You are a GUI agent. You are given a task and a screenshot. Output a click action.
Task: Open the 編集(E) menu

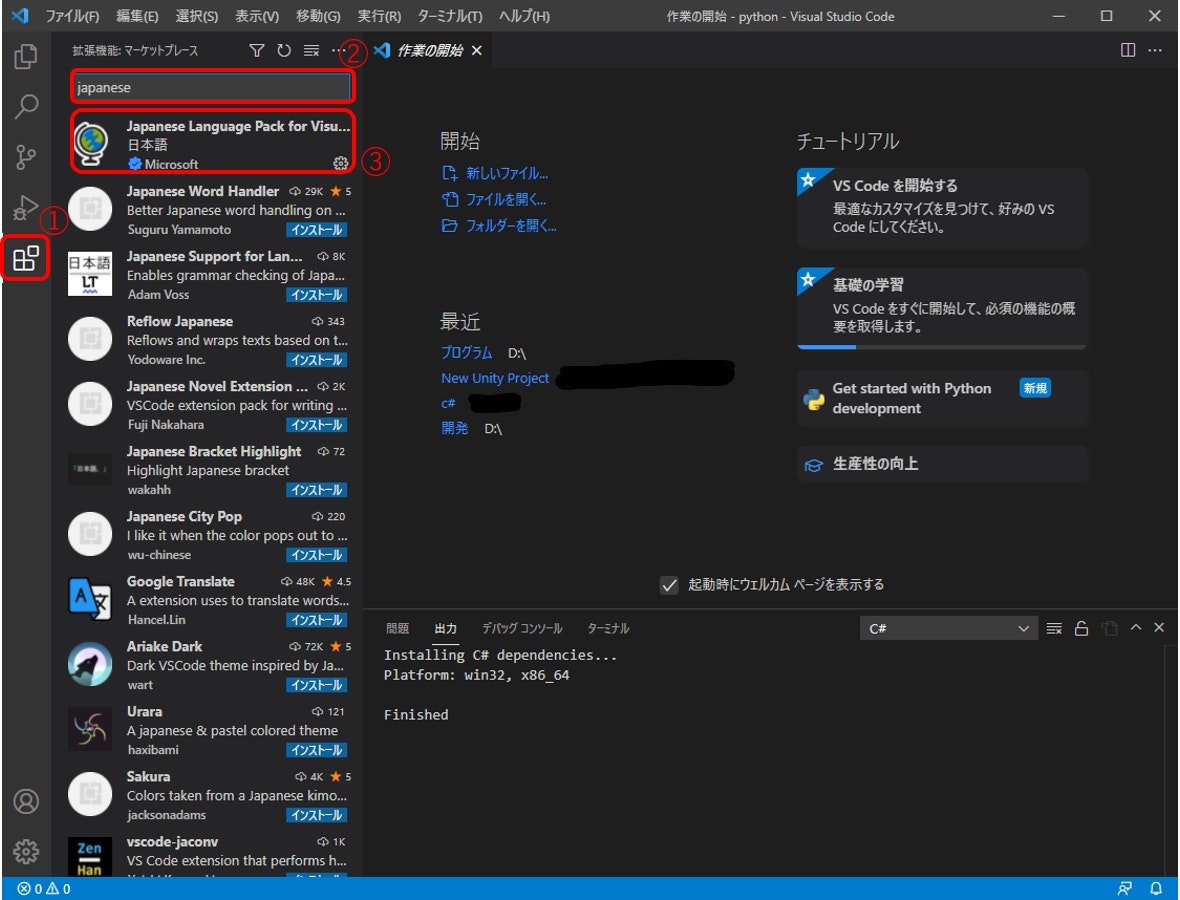pyautogui.click(x=137, y=16)
